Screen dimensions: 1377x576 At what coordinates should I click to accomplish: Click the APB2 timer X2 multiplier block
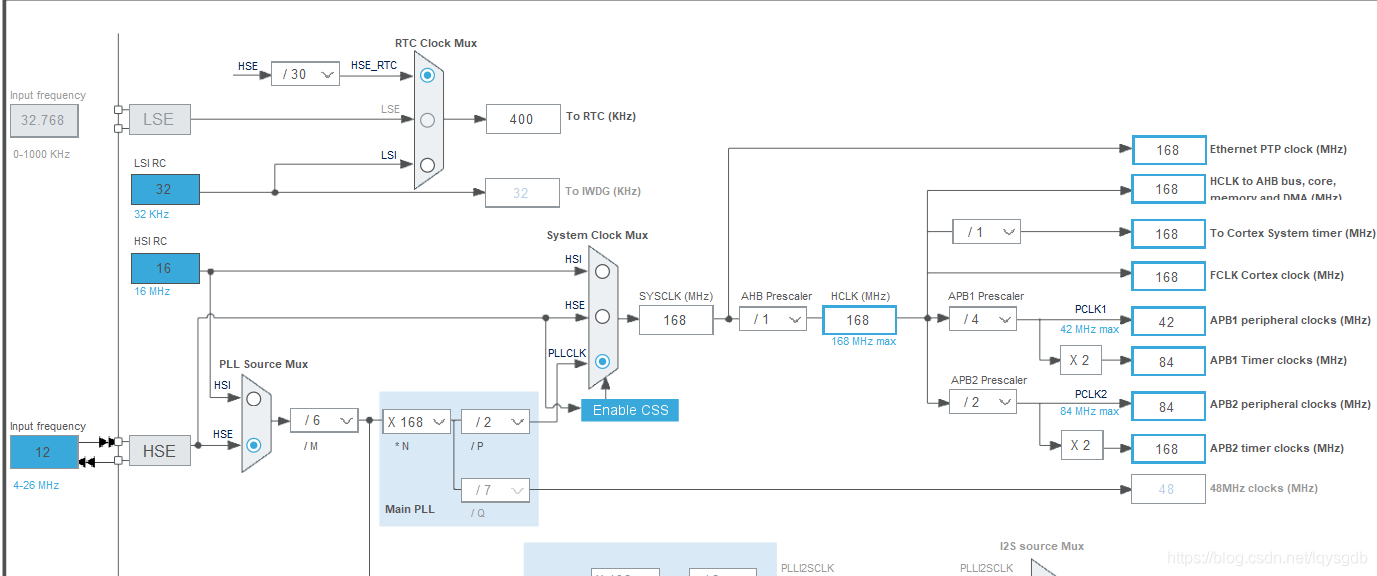[x=1082, y=444]
